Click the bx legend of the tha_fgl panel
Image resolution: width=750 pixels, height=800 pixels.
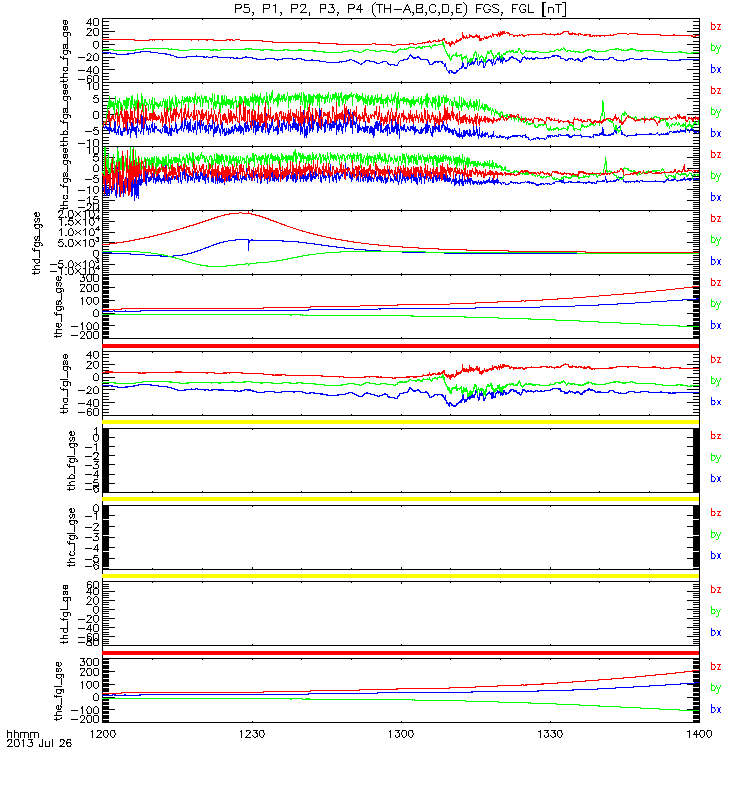[x=716, y=402]
